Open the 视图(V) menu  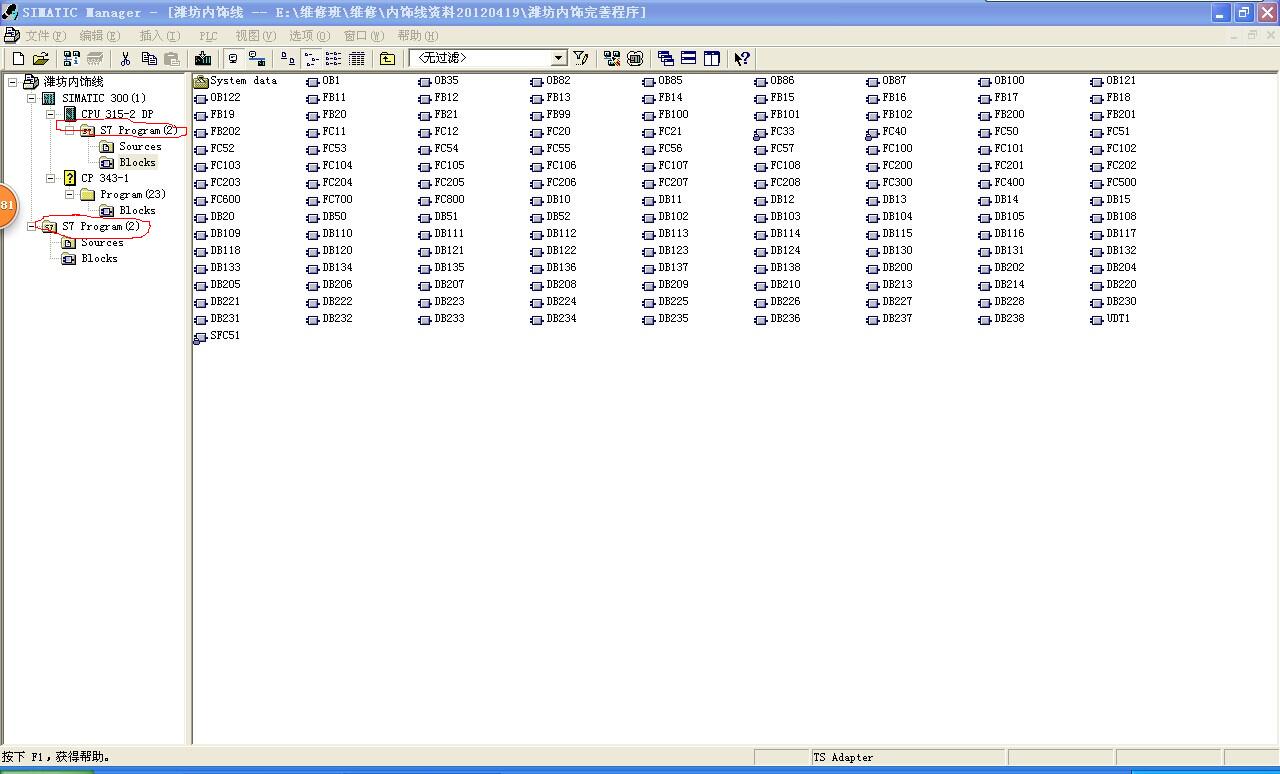[x=255, y=36]
